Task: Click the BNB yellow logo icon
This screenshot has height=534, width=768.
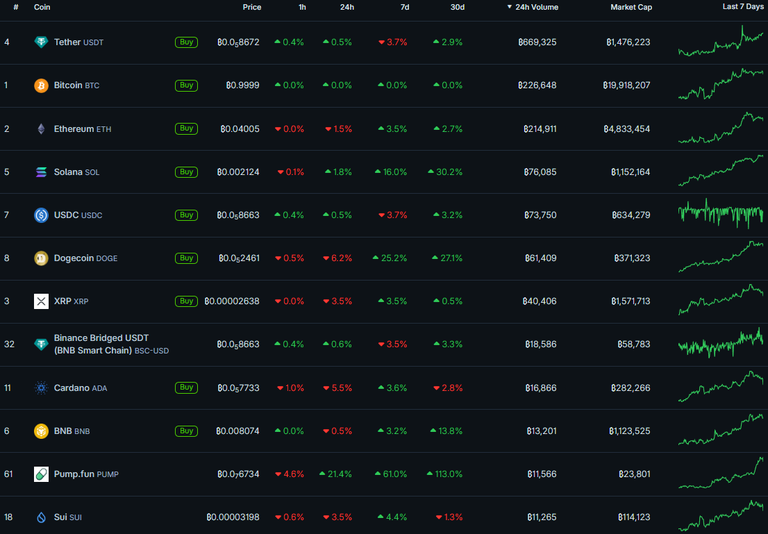Action: click(41, 431)
